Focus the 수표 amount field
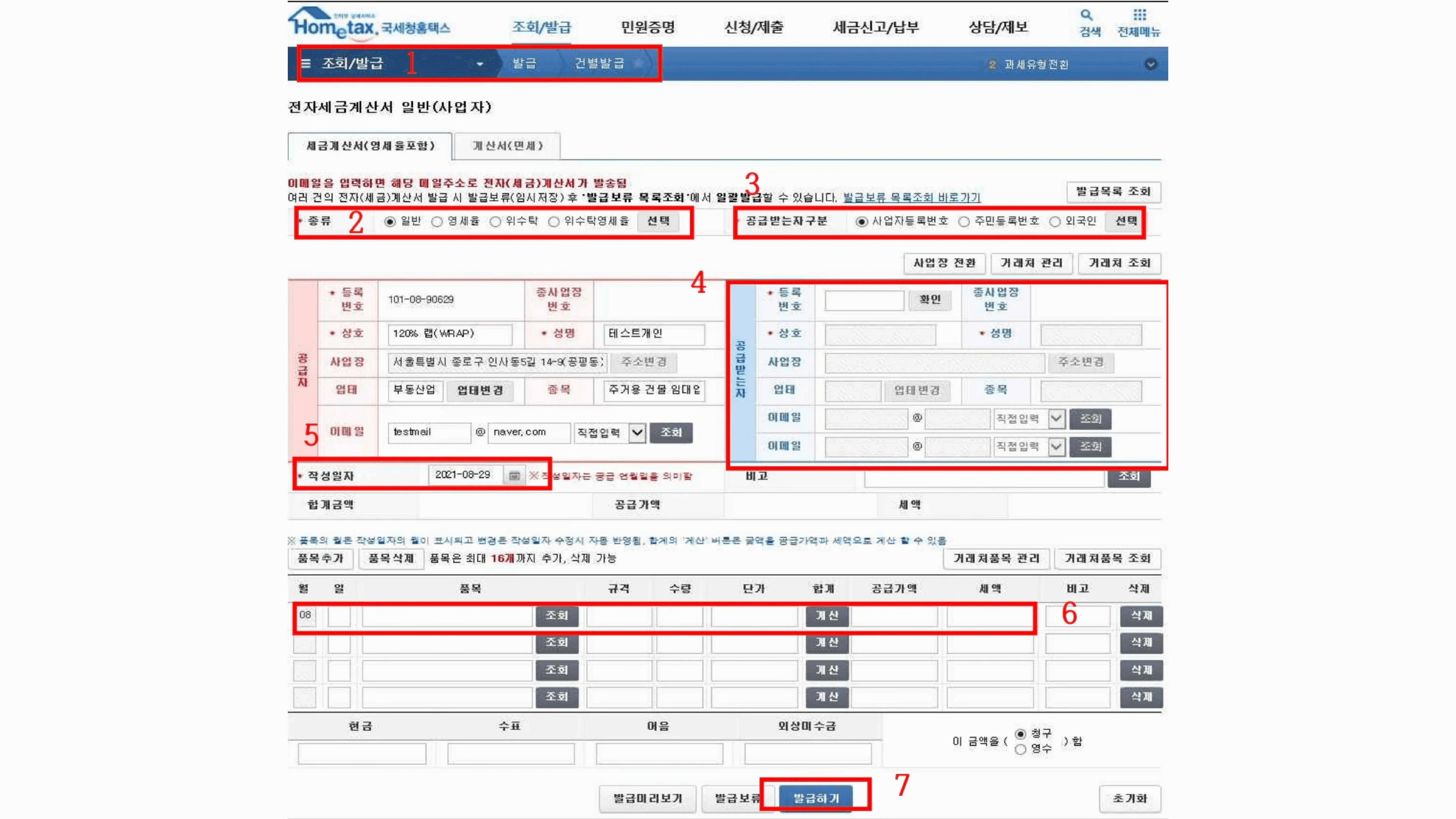The height and width of the screenshot is (819, 1456). [511, 755]
